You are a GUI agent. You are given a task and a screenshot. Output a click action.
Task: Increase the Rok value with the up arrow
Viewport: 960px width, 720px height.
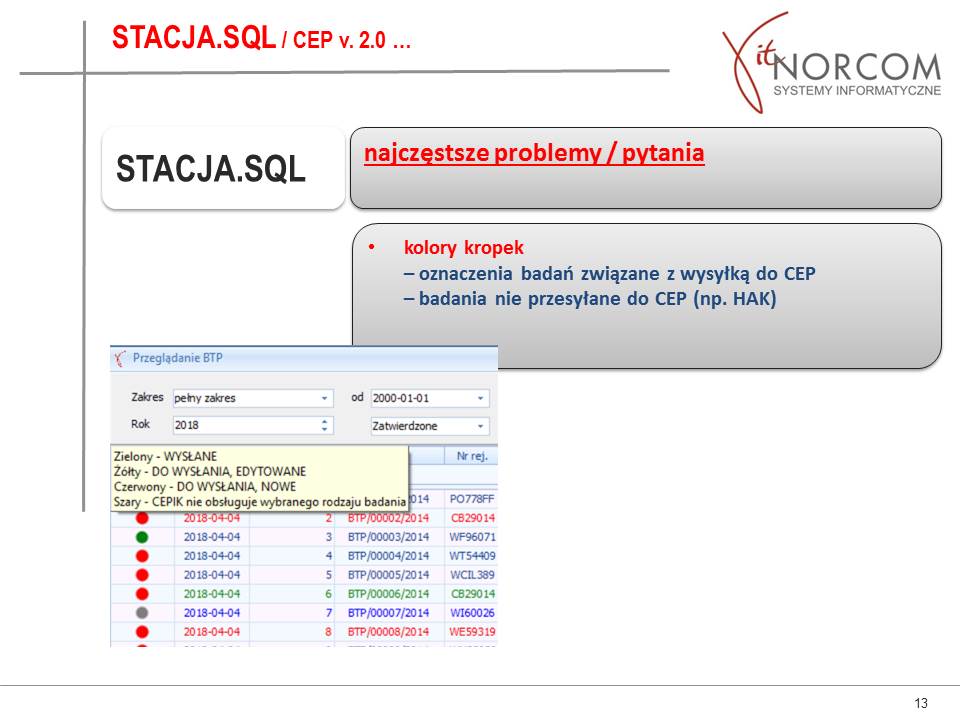click(324, 421)
